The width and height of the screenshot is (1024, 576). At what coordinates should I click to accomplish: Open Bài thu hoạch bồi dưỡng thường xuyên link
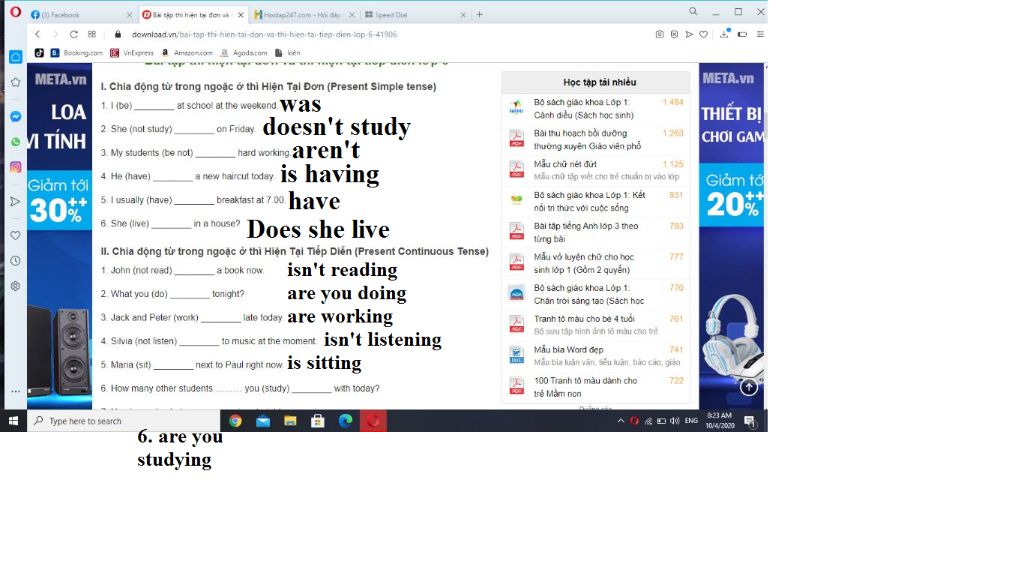coord(587,139)
